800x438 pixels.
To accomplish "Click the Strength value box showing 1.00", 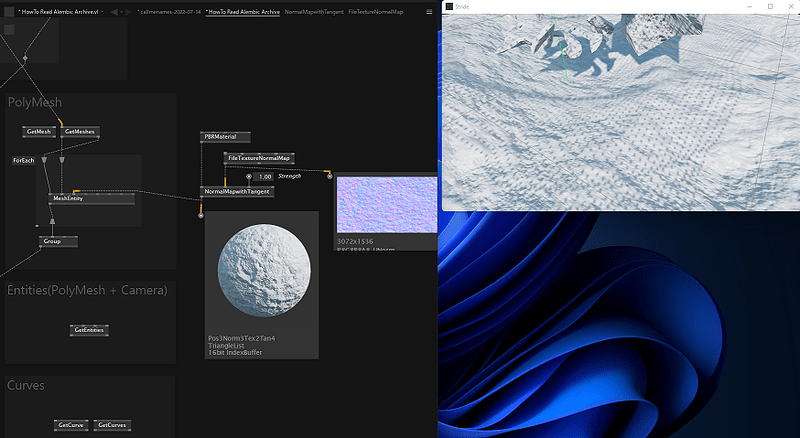I will (263, 177).
